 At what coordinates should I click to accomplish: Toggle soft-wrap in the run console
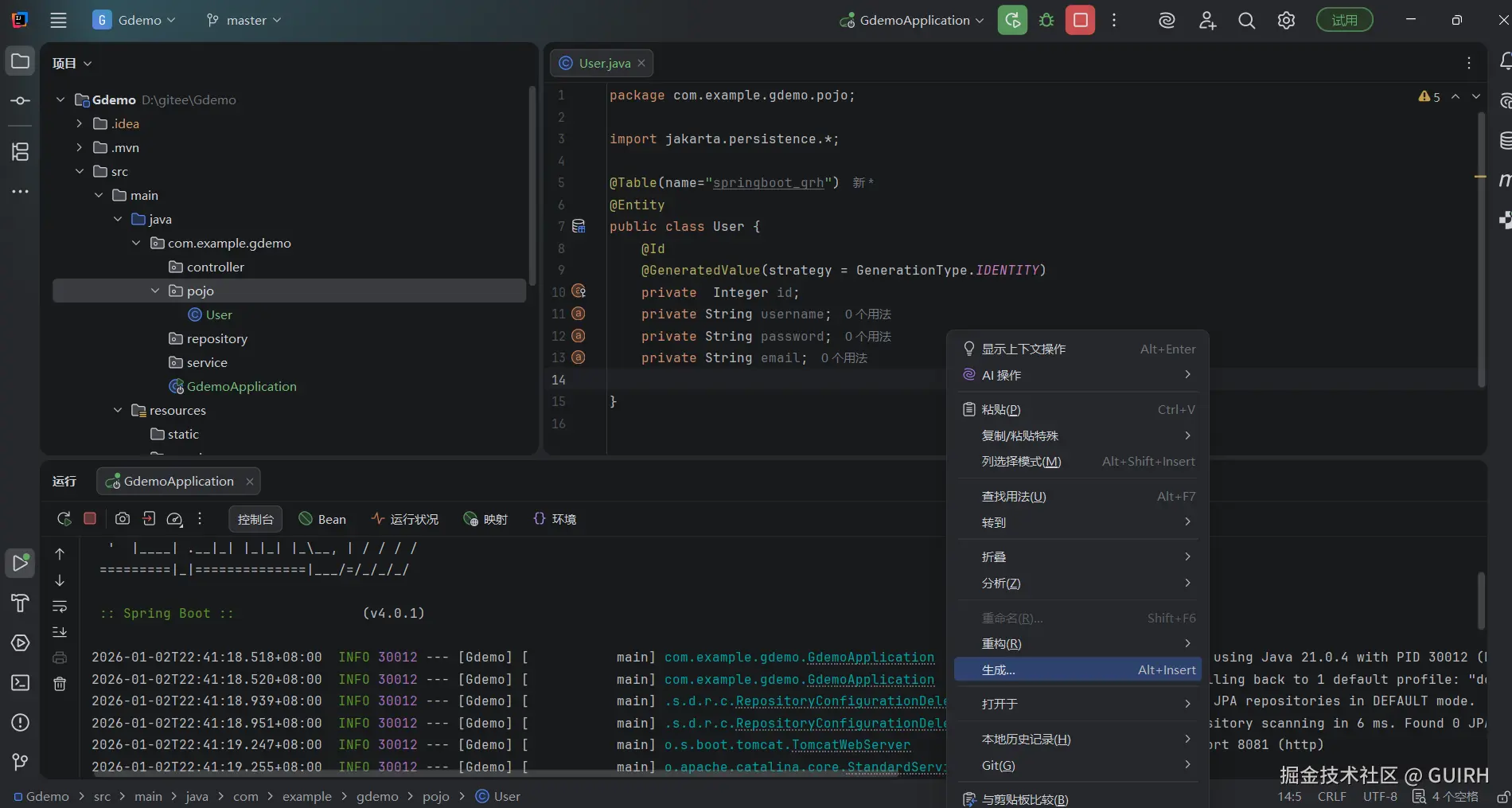coord(60,607)
